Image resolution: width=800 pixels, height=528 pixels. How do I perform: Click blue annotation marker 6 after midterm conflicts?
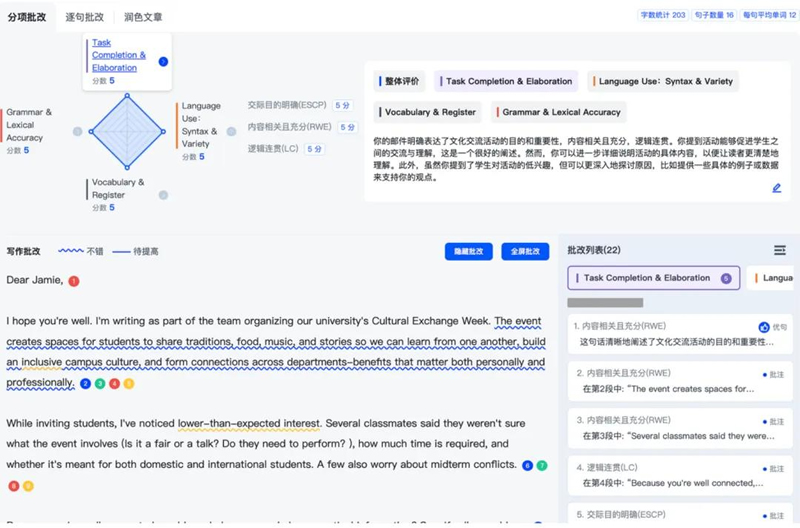527,465
